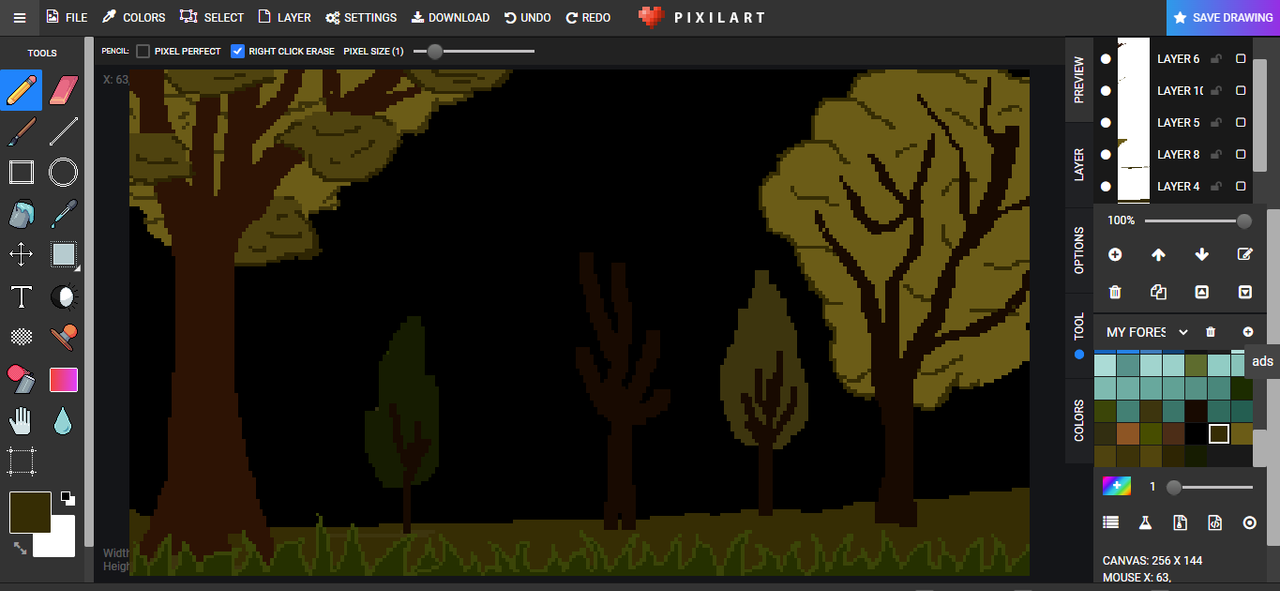
Task: Select the Hand pan tool
Action: coord(21,421)
